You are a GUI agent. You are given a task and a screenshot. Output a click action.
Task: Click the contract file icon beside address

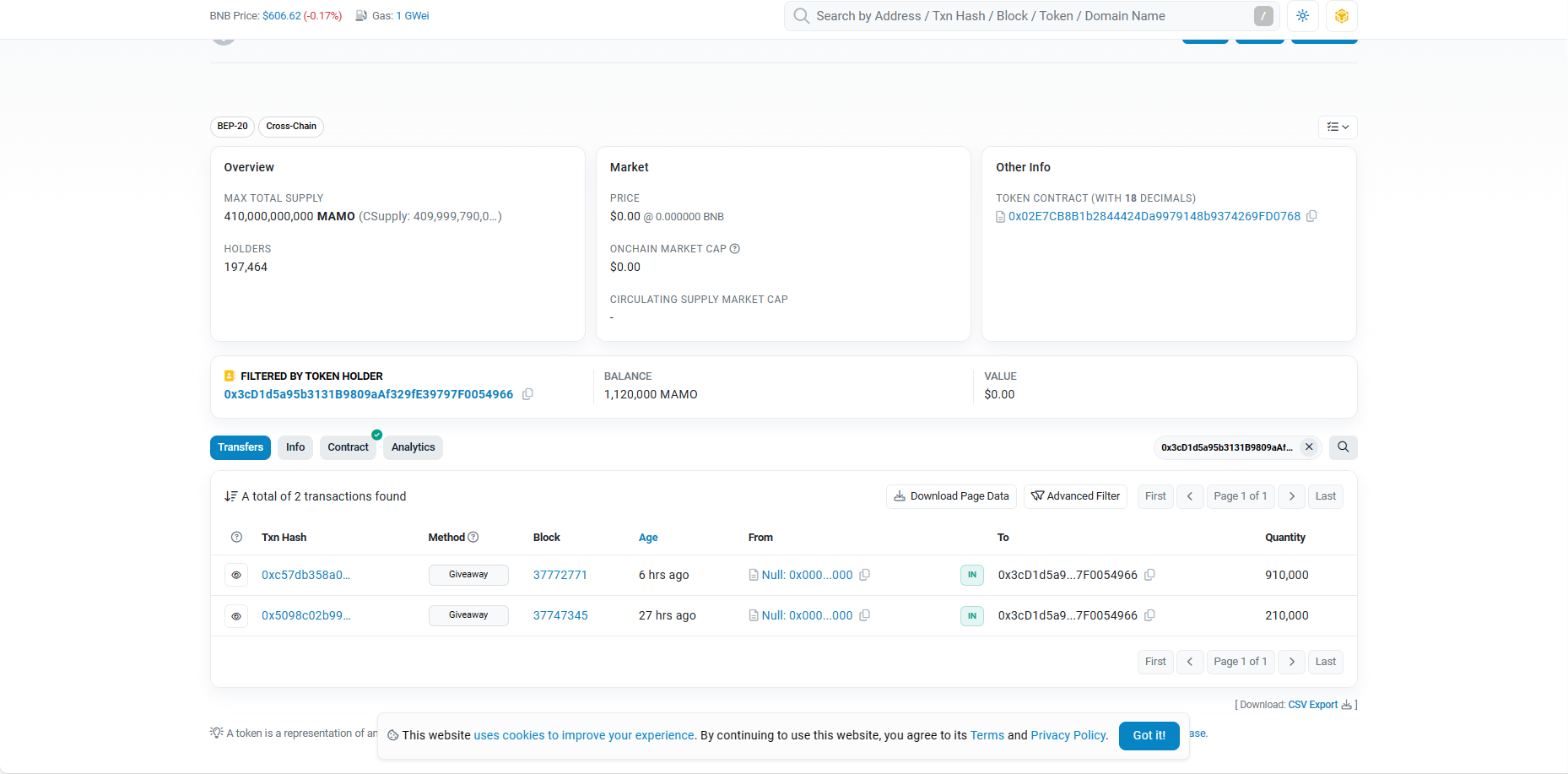(x=1001, y=217)
